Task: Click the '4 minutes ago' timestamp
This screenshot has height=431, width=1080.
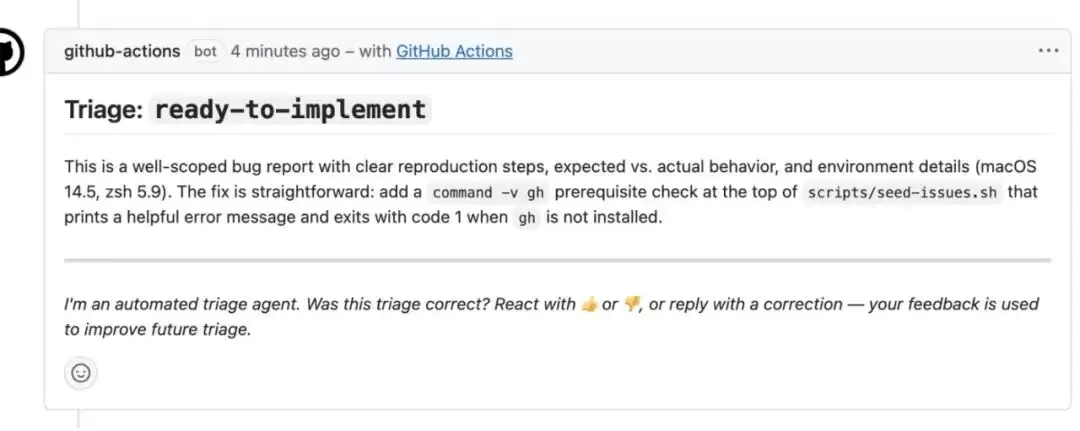Action: click(x=285, y=51)
